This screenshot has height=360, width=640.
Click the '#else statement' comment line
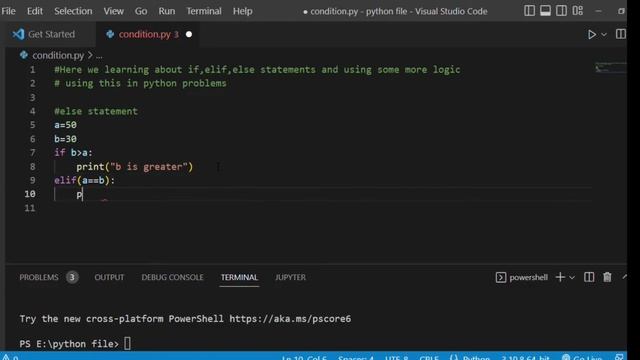click(x=96, y=111)
